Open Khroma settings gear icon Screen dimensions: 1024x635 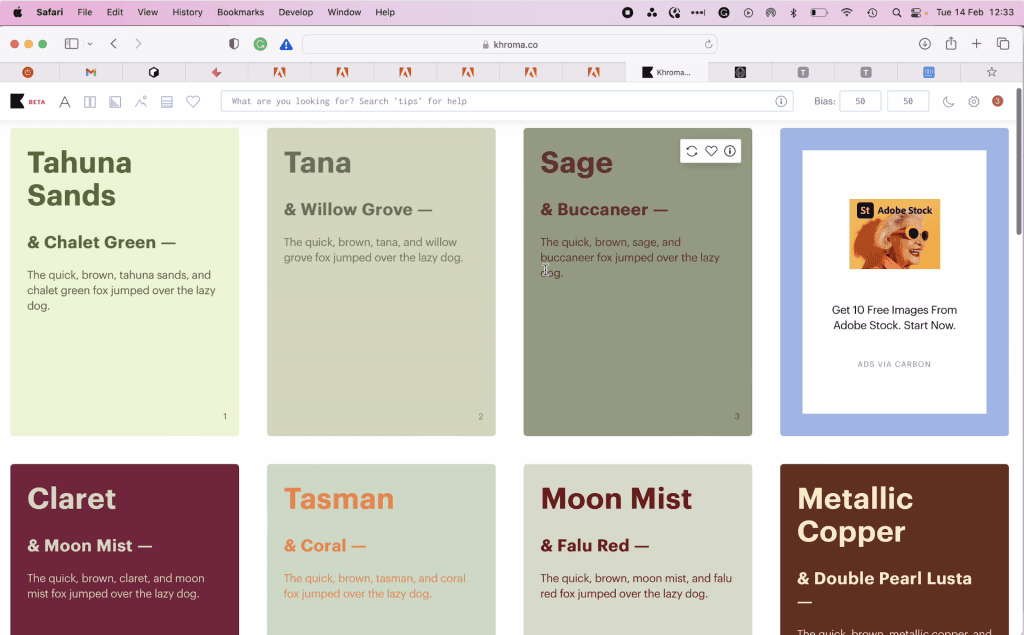974,101
